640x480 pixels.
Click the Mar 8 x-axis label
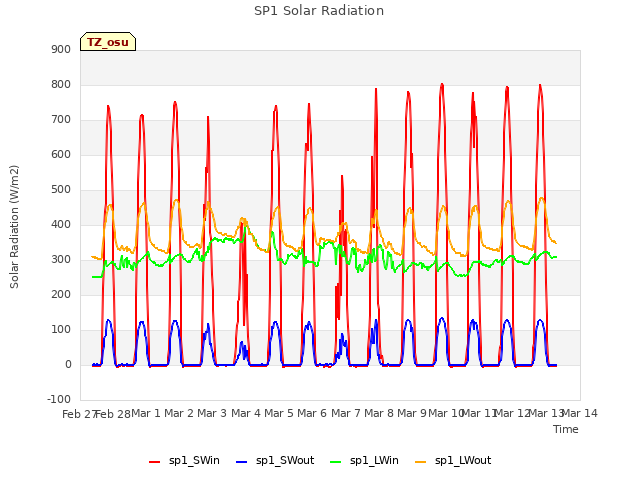coord(379,413)
